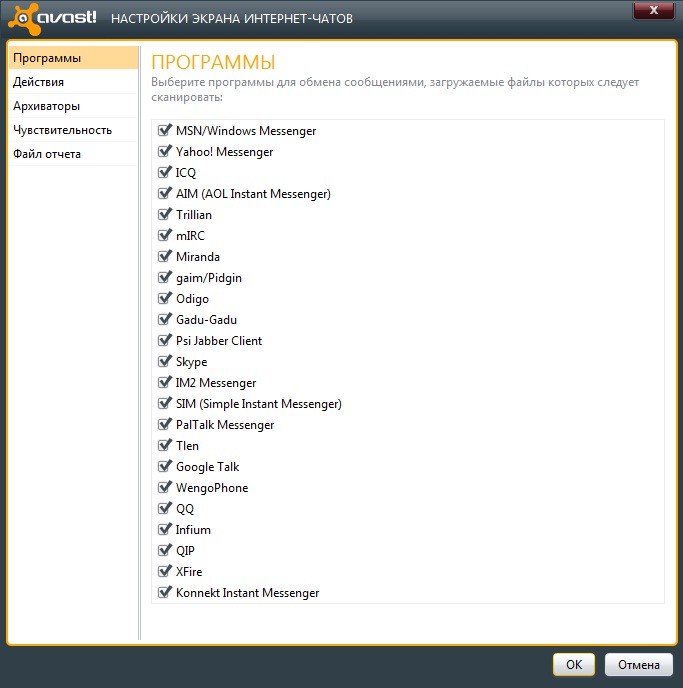The image size is (683, 688).
Task: Toggle the Trillian checkbox
Action: coord(164,215)
